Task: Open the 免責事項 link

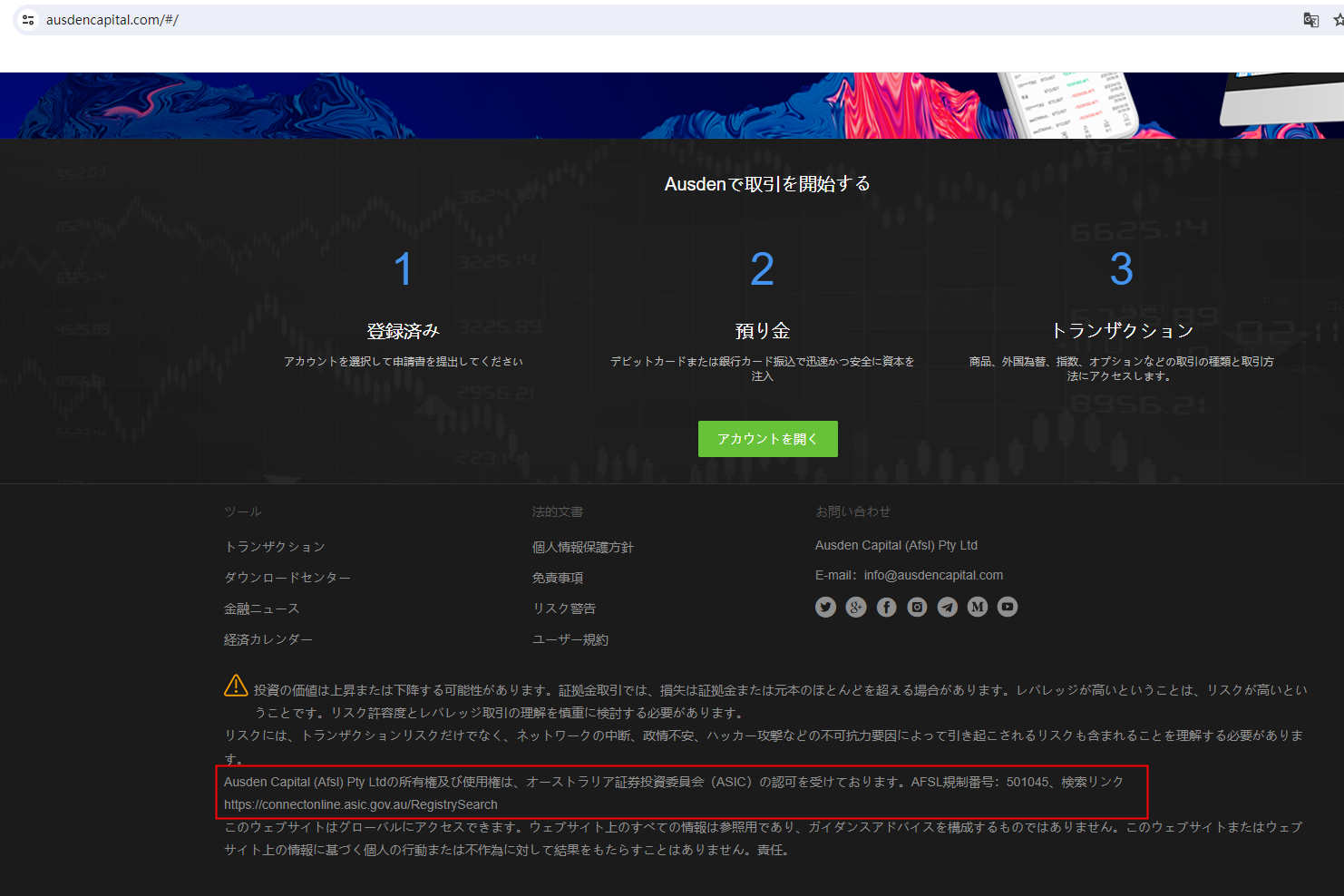Action: (x=558, y=578)
